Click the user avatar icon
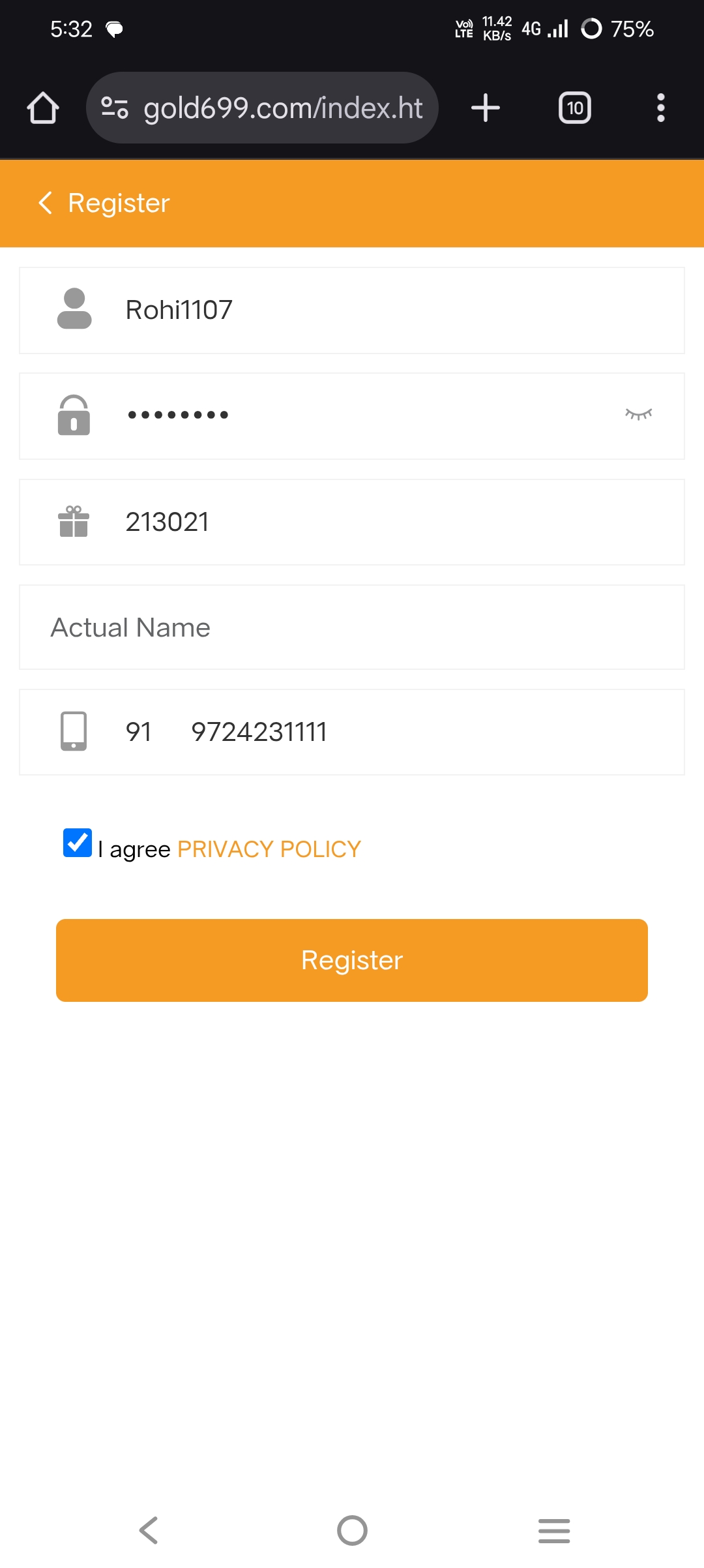 (x=74, y=309)
